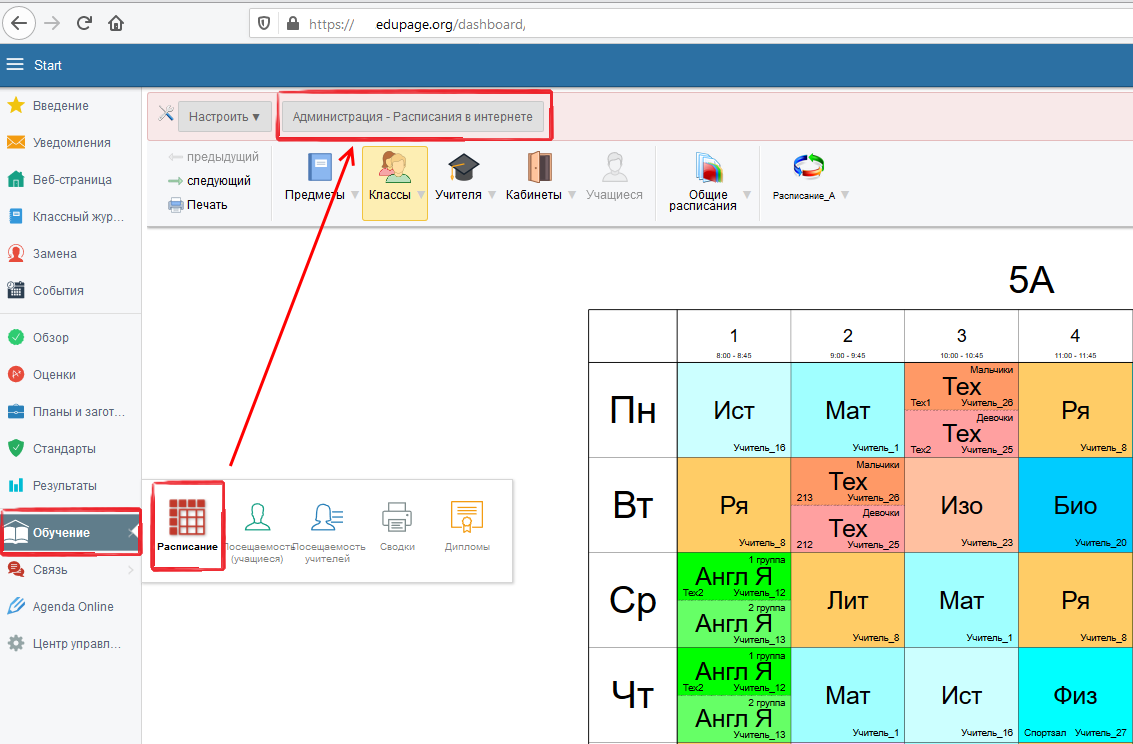Select the Предметы book icon
1133x744 pixels.
click(319, 168)
